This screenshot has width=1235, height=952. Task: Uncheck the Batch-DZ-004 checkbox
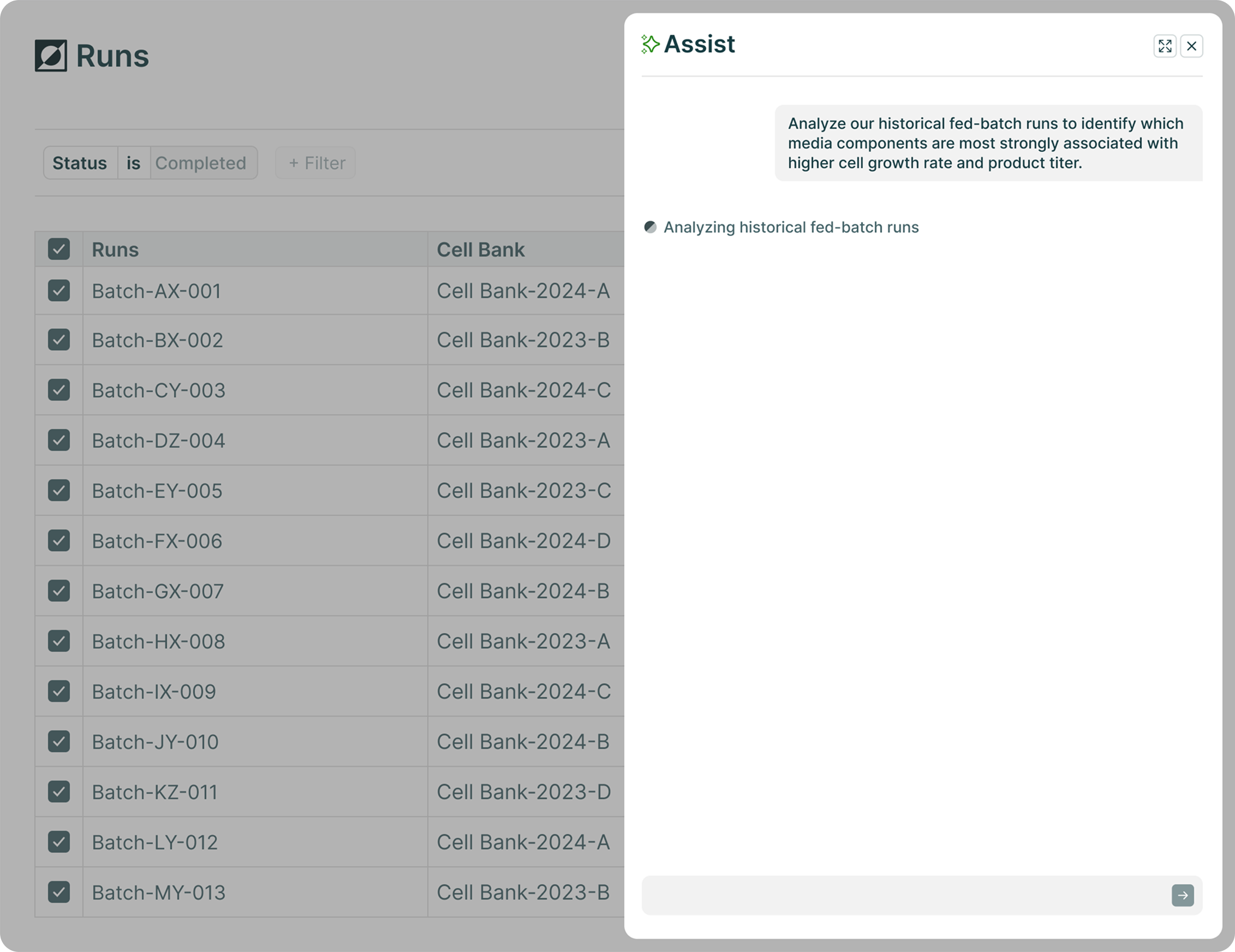pos(59,440)
